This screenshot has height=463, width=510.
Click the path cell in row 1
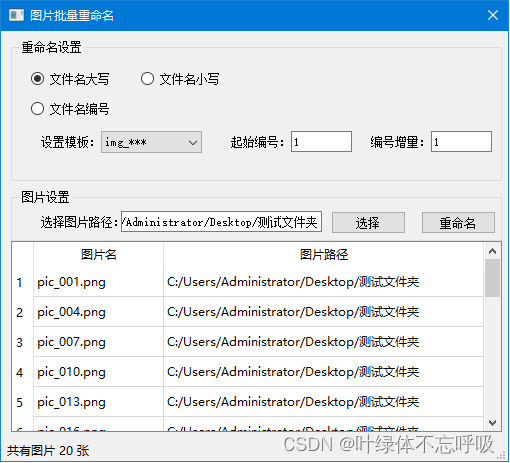point(324,282)
